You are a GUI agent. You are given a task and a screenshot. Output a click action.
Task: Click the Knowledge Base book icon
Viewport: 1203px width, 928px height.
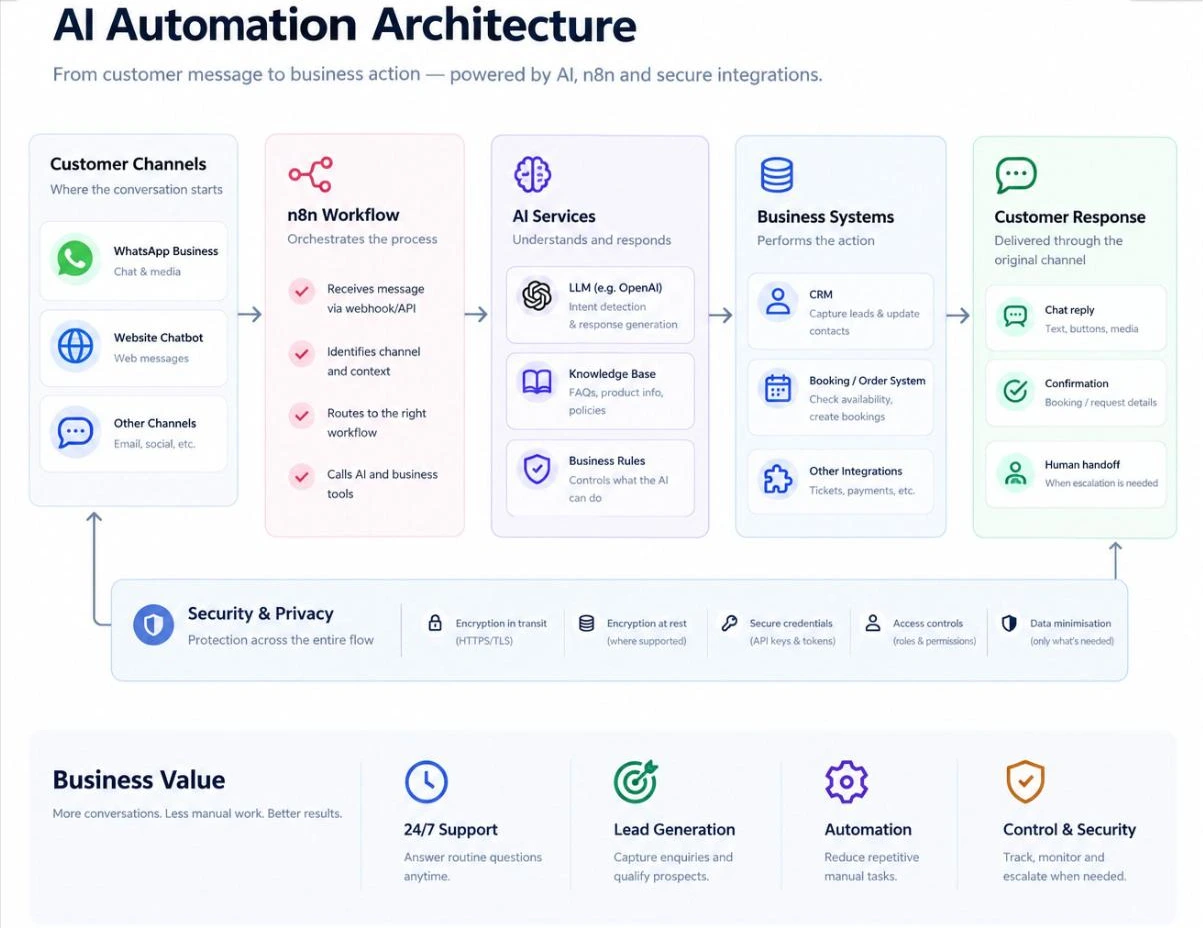coord(537,383)
